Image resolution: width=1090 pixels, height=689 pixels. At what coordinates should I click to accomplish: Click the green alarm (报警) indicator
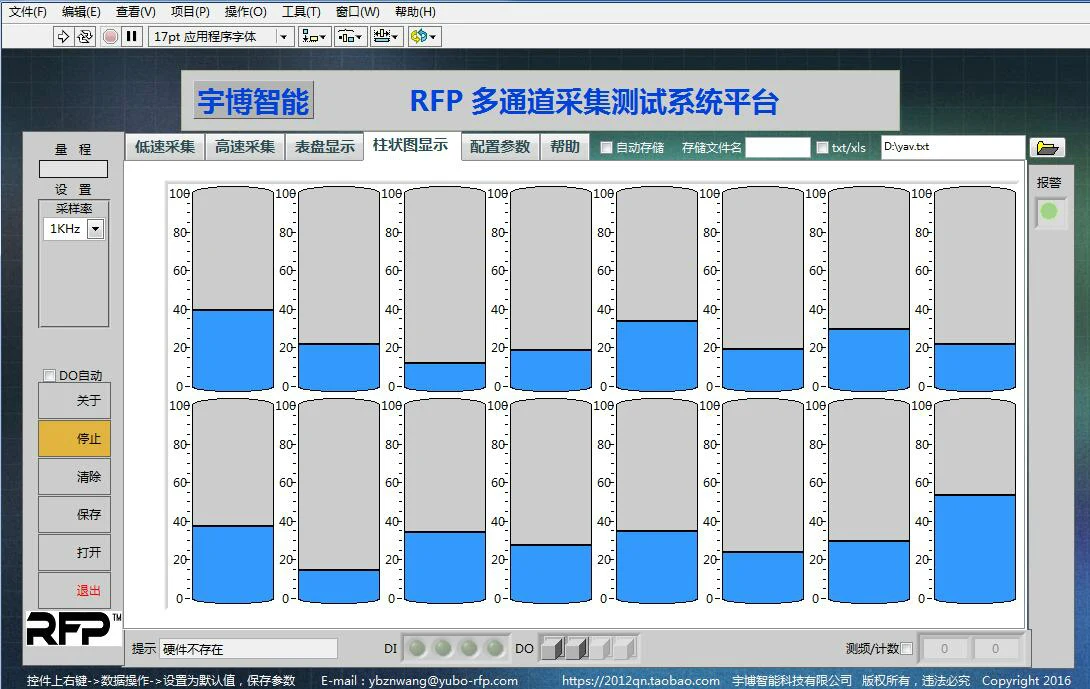pos(1049,211)
